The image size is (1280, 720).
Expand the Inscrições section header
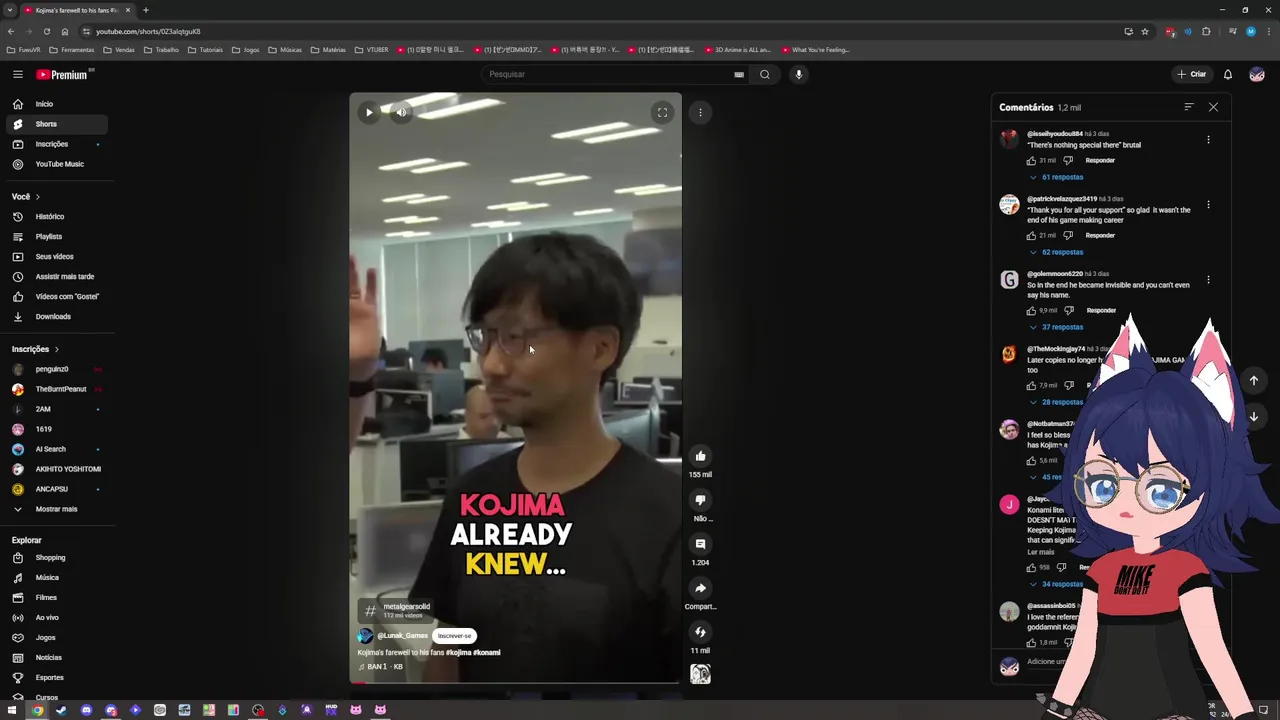pyautogui.click(x=36, y=349)
